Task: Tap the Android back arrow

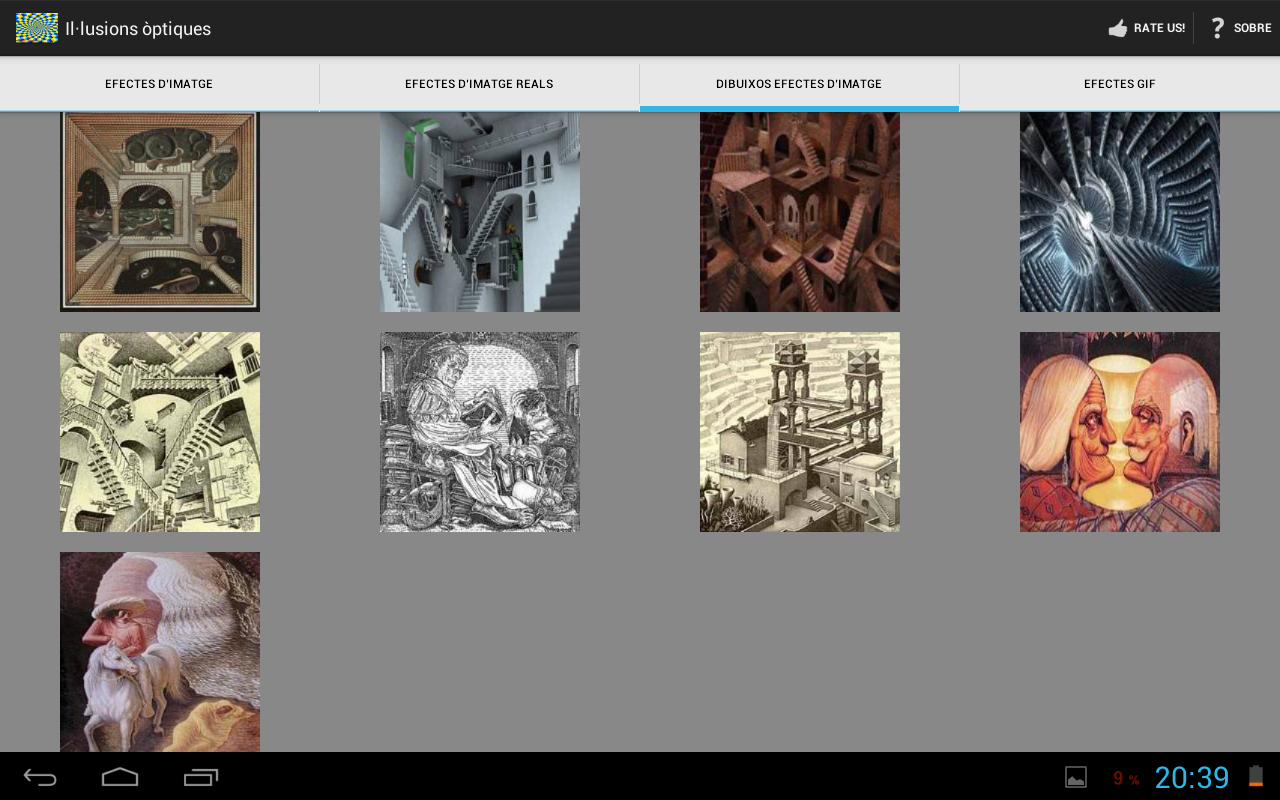Action: tap(40, 777)
